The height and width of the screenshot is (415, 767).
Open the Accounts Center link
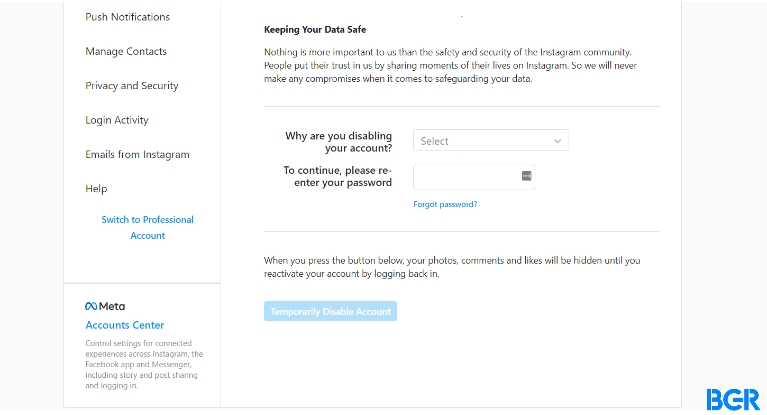[x=125, y=325]
